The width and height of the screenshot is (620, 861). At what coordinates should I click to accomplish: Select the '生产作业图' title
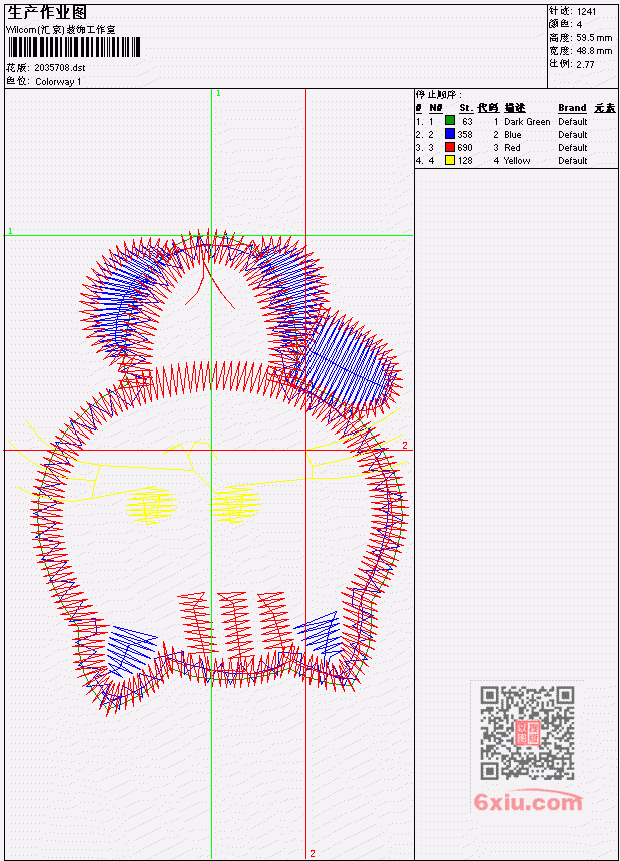(x=47, y=12)
